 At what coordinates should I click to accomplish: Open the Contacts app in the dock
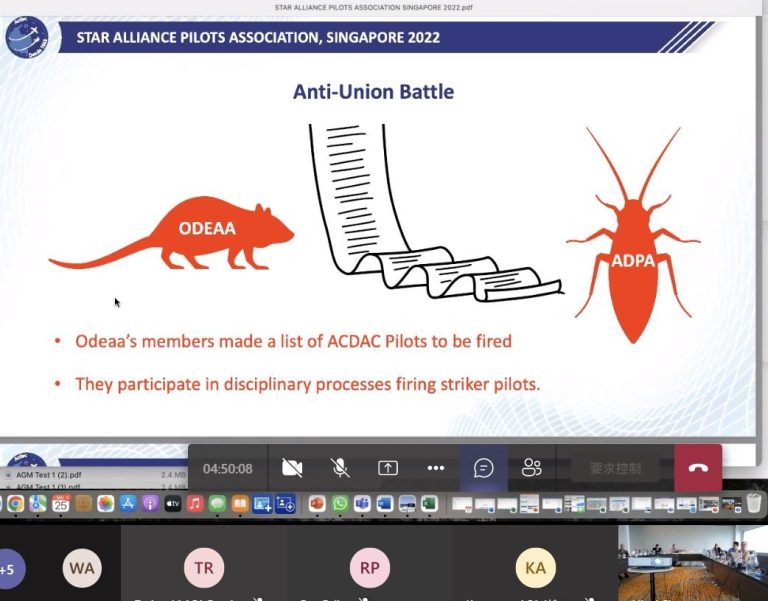point(84,504)
